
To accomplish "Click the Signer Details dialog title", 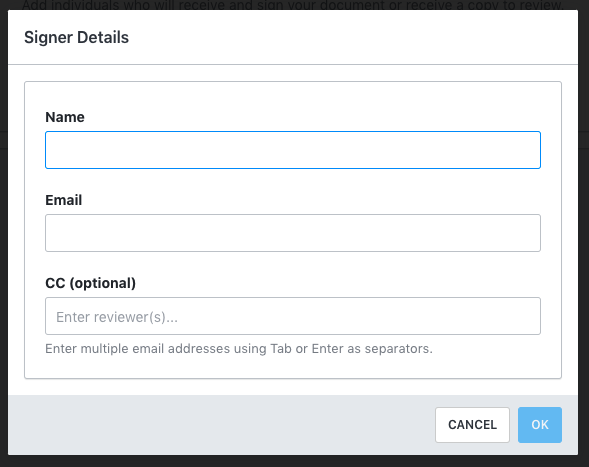I will pyautogui.click(x=76, y=37).
